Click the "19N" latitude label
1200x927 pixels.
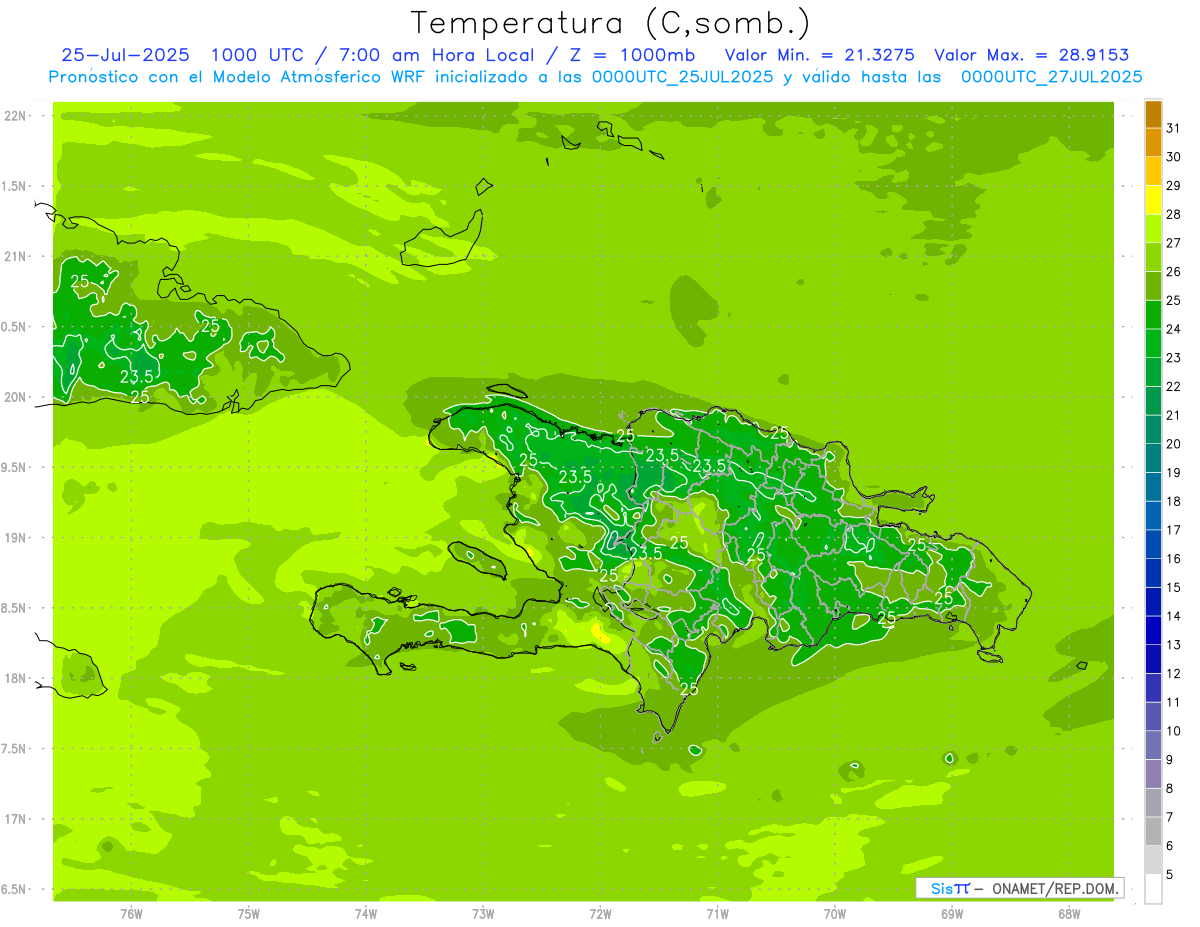16,538
